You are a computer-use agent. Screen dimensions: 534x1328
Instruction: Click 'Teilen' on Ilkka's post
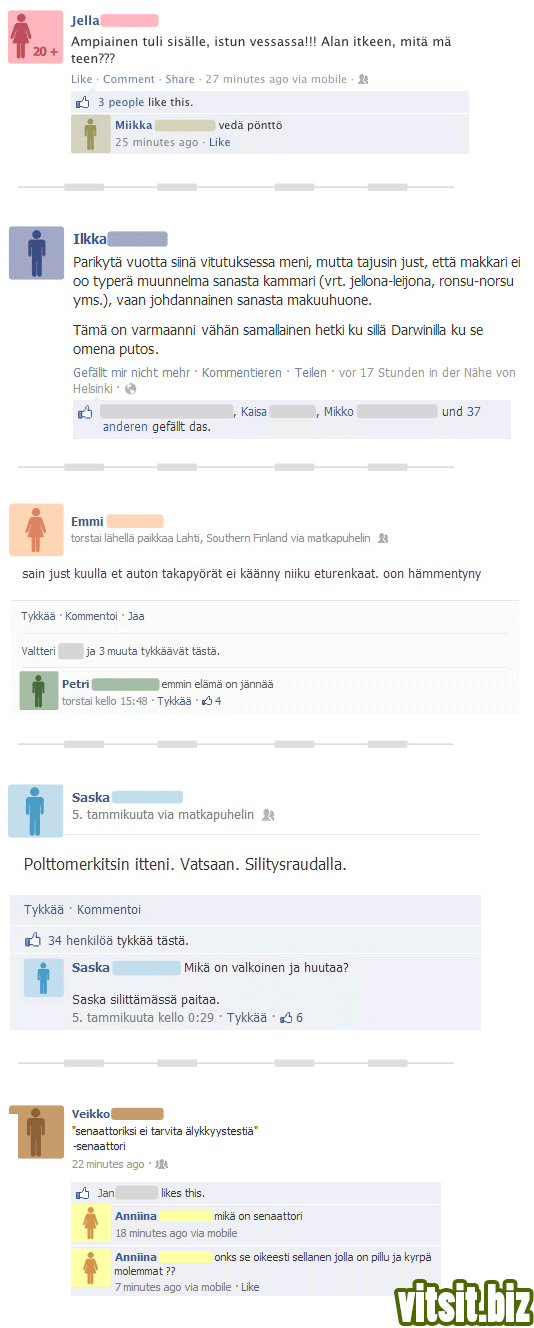coord(311,372)
